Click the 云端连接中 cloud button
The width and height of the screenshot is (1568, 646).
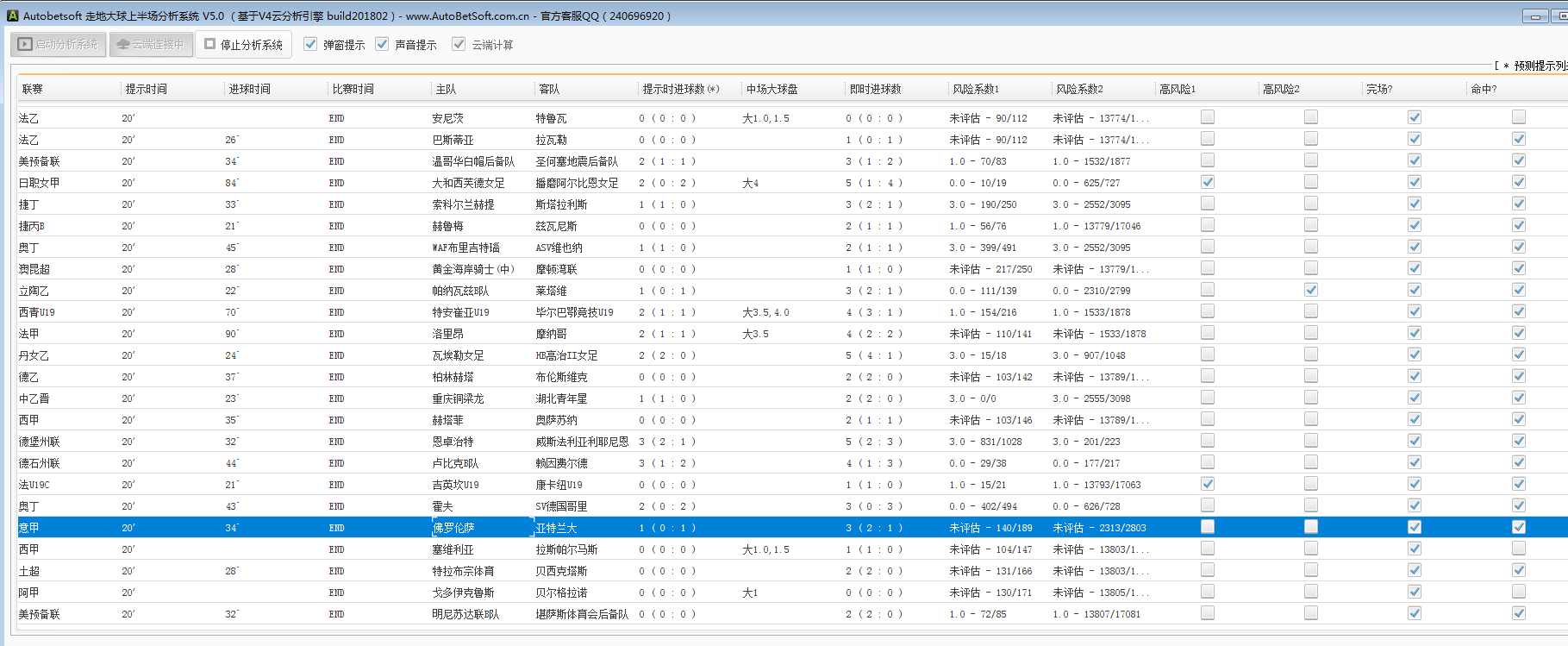click(151, 44)
